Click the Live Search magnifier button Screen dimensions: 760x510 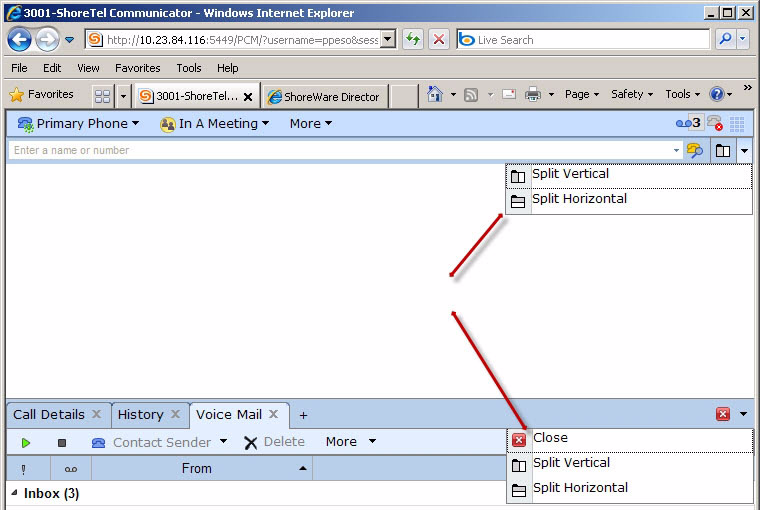[x=725, y=39]
